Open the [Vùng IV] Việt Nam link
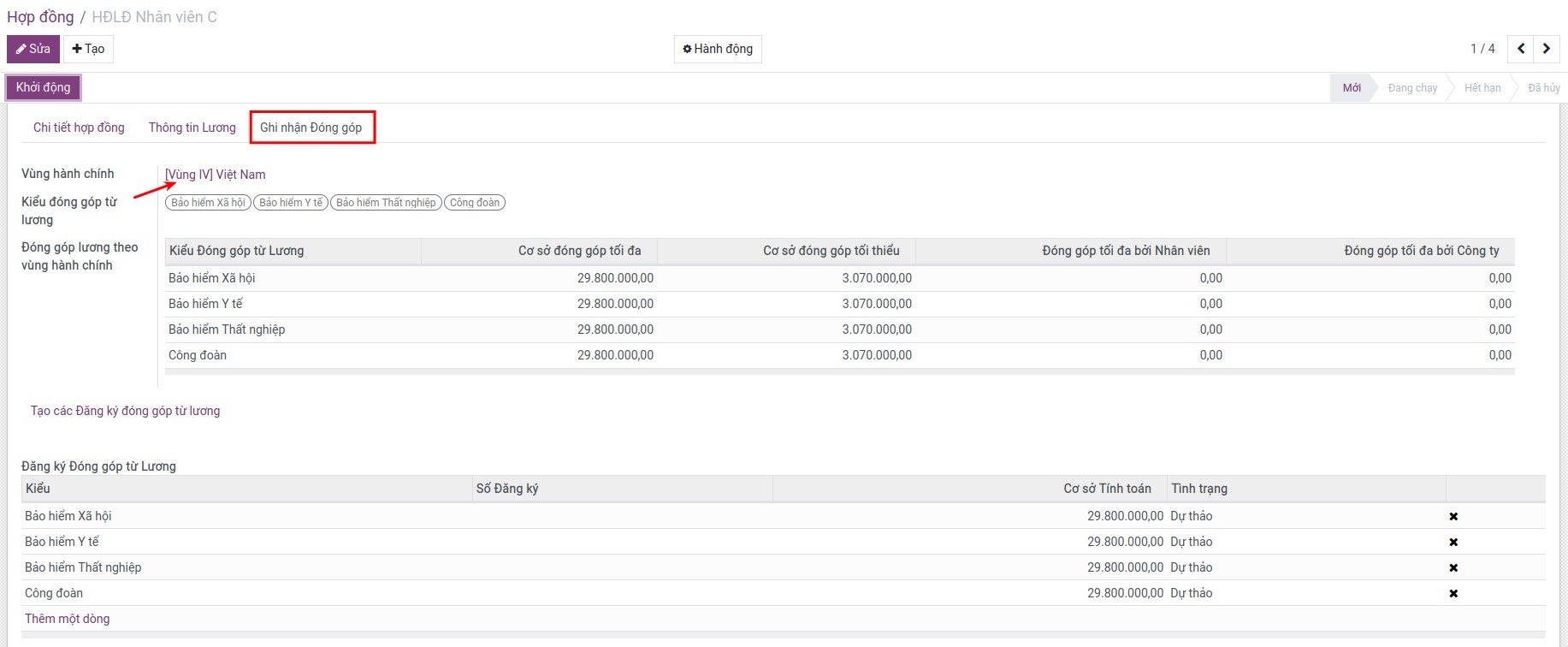The image size is (1568, 647). [216, 175]
